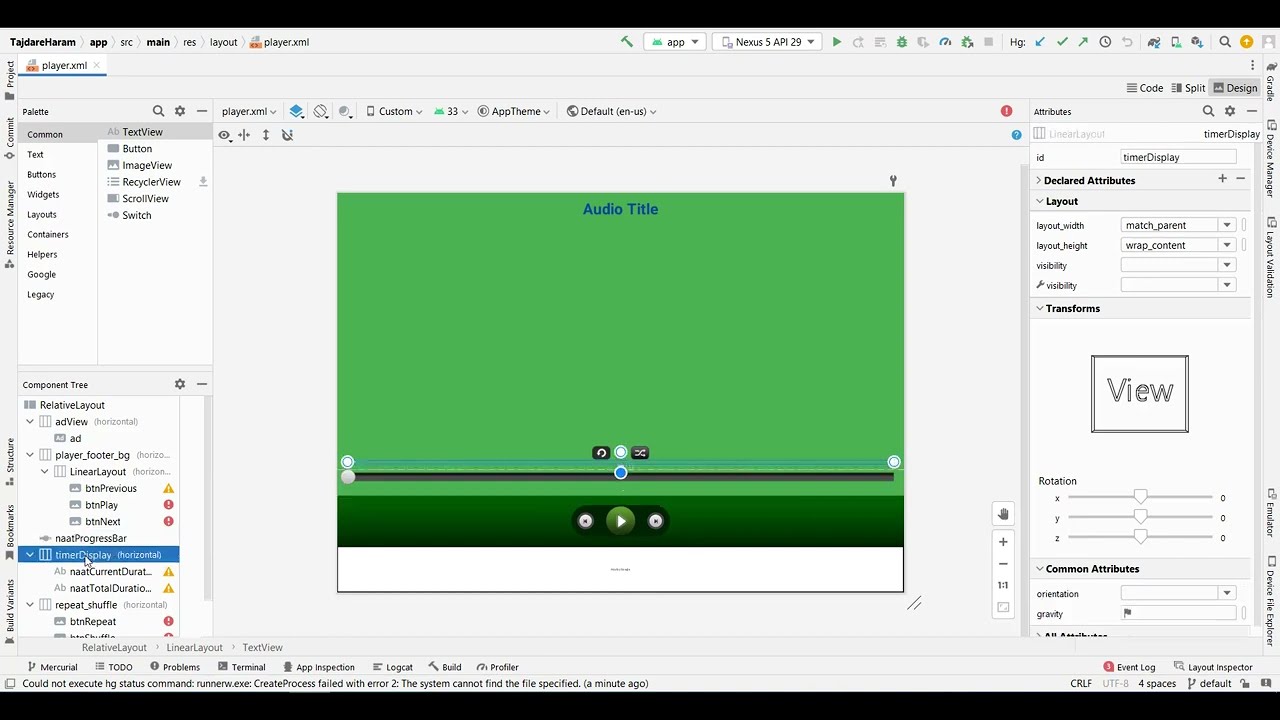Click the red error indicator icon
The width and height of the screenshot is (1280, 720).
[1007, 111]
